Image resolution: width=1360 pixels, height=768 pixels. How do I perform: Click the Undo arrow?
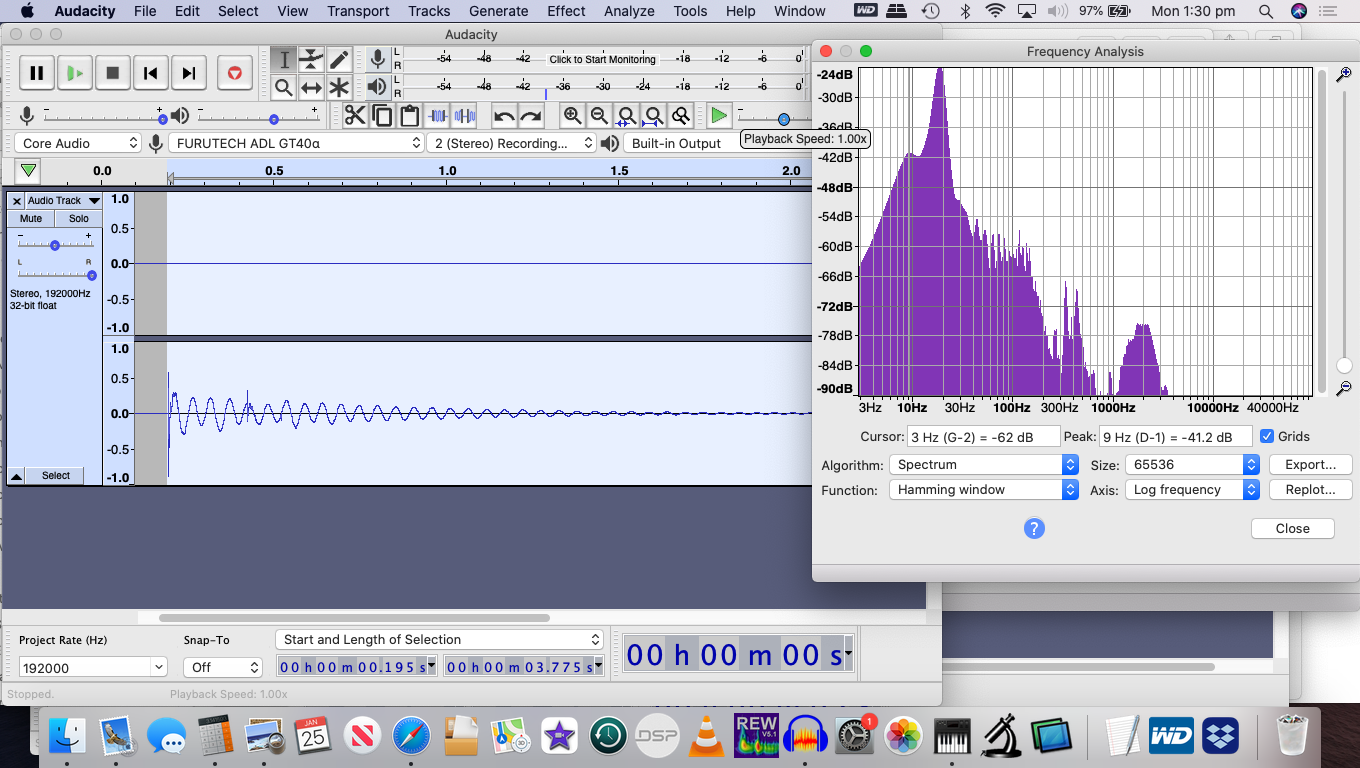(x=504, y=116)
